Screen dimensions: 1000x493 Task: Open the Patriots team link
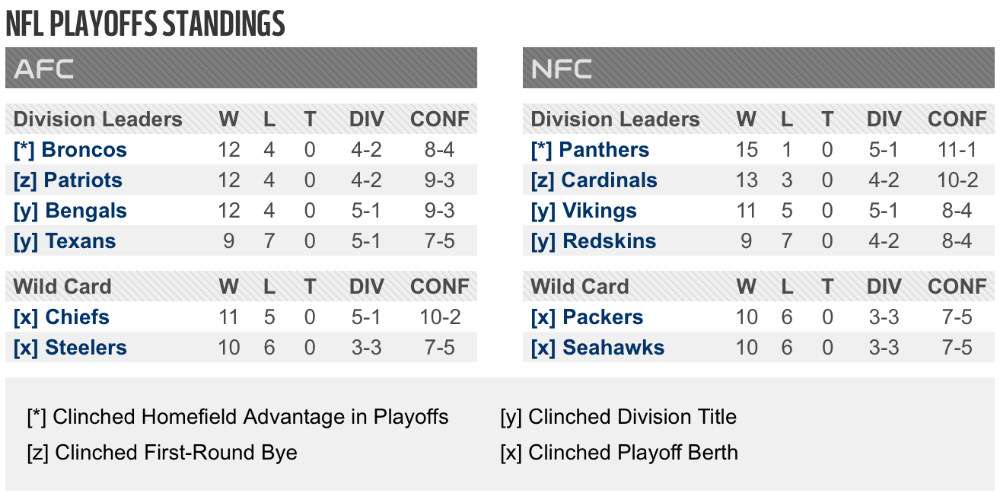point(68,180)
